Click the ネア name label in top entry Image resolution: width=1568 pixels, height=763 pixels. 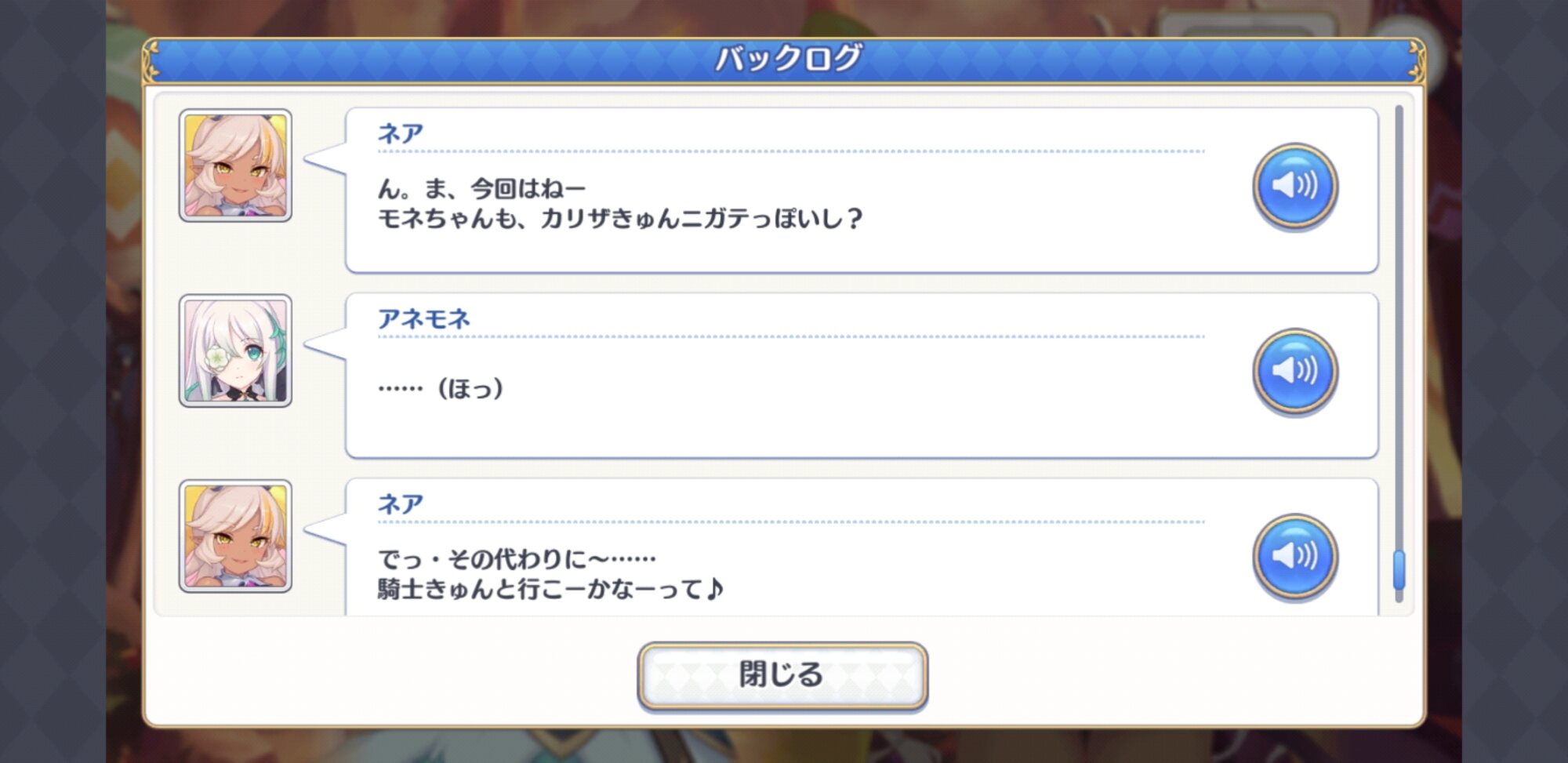401,133
